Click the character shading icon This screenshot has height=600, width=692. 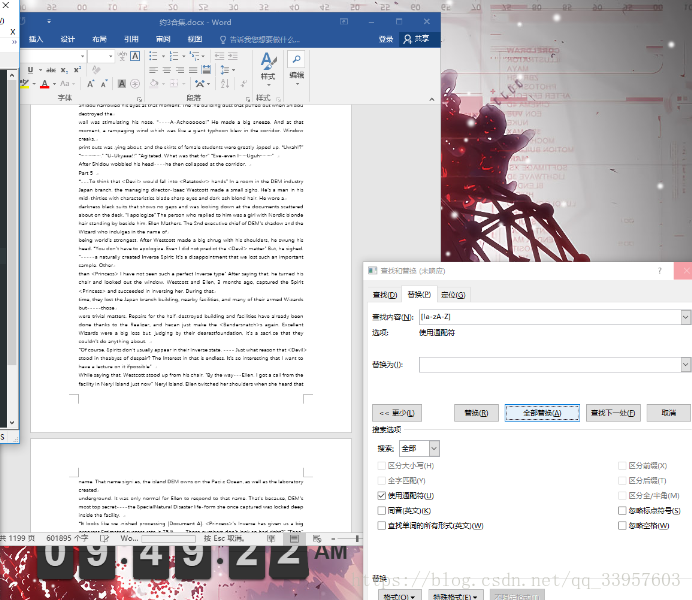coord(122,83)
